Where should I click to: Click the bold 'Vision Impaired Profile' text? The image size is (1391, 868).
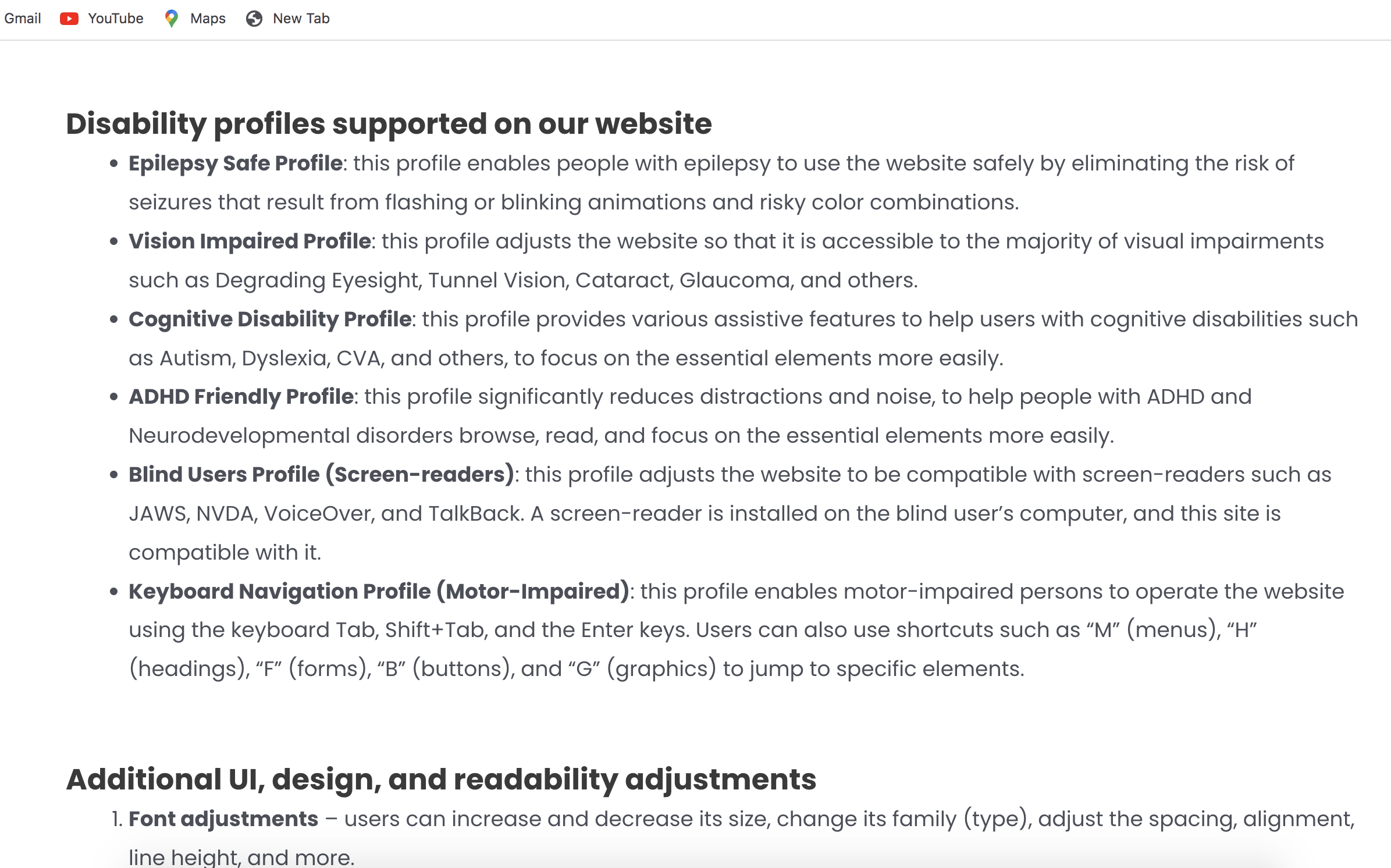(x=250, y=241)
